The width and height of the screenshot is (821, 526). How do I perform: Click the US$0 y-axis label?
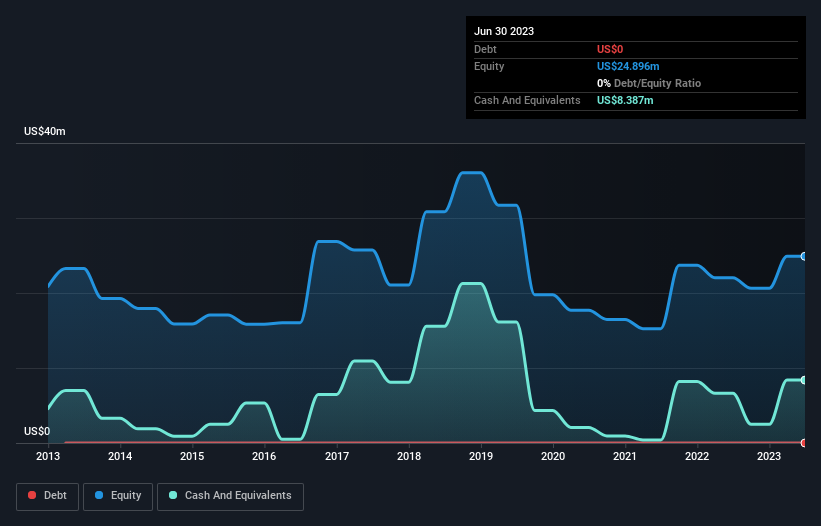pyautogui.click(x=37, y=431)
